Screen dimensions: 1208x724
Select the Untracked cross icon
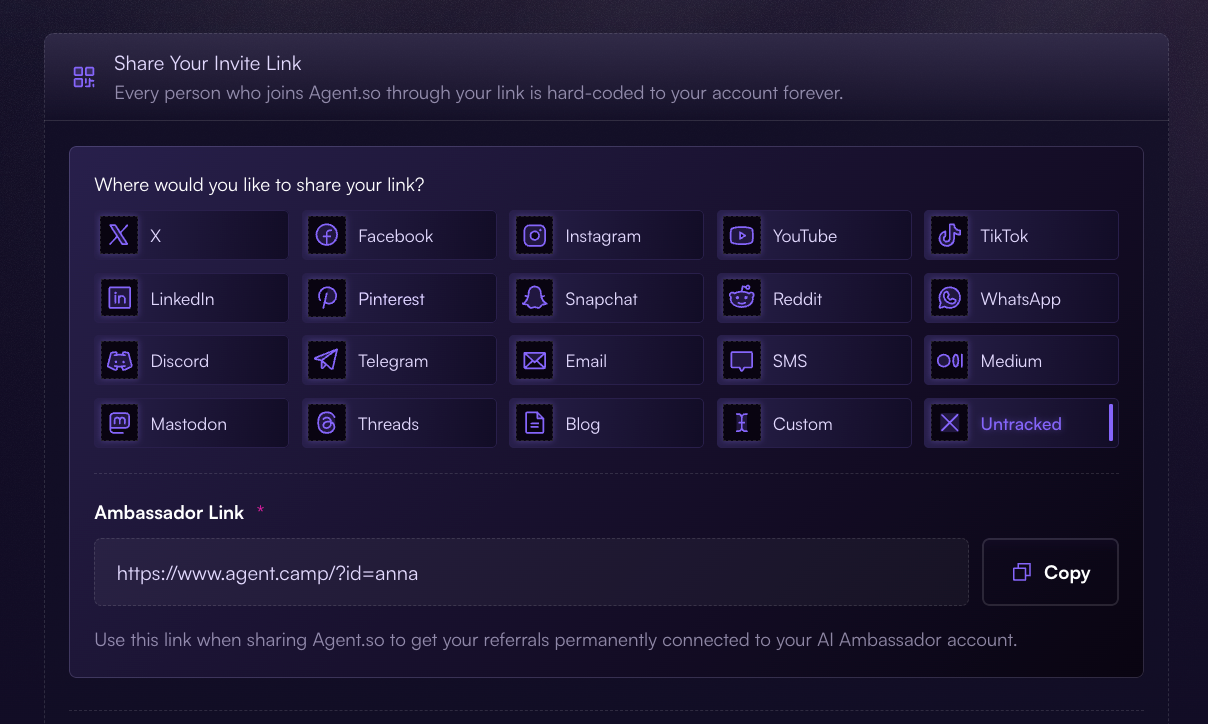(x=950, y=424)
